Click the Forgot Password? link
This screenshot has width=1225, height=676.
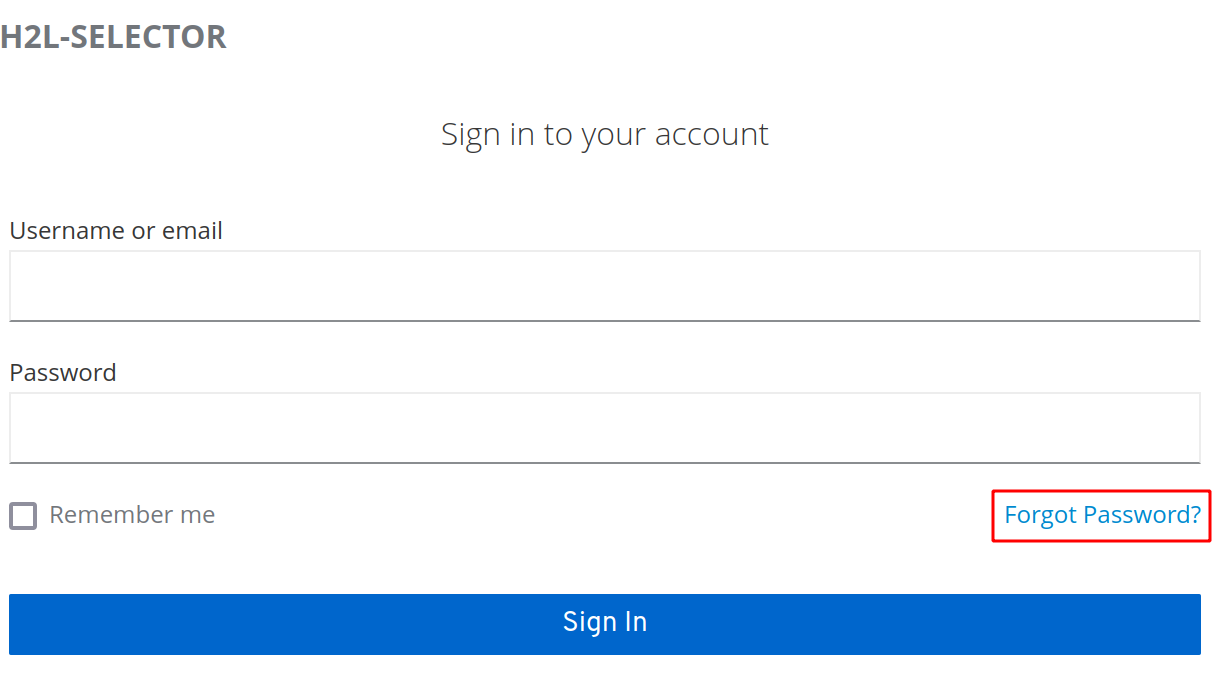[x=1102, y=515]
